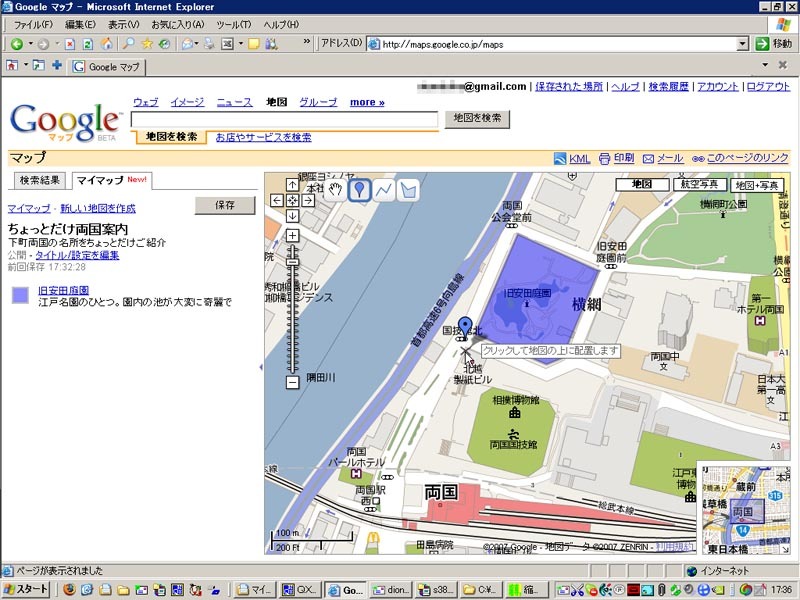Collapse the left panel with arrow

[x=261, y=367]
